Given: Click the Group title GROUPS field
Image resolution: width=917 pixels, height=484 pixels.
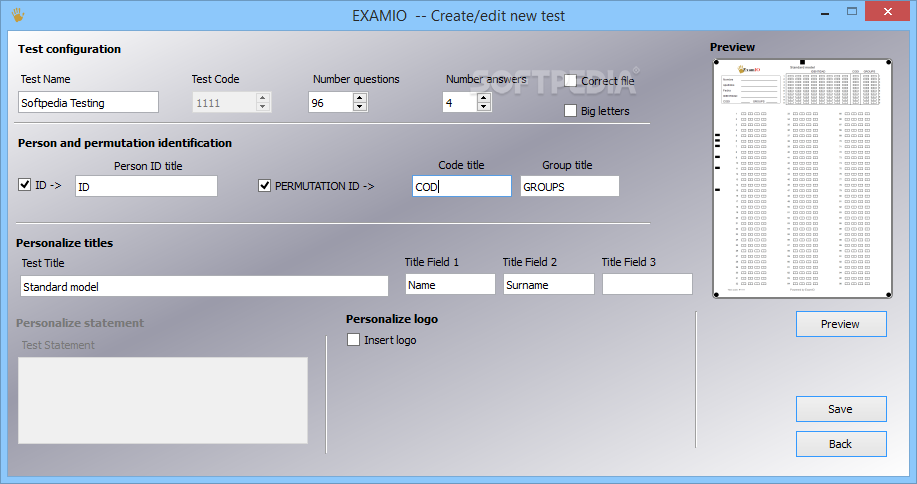Looking at the screenshot, I should (x=570, y=186).
